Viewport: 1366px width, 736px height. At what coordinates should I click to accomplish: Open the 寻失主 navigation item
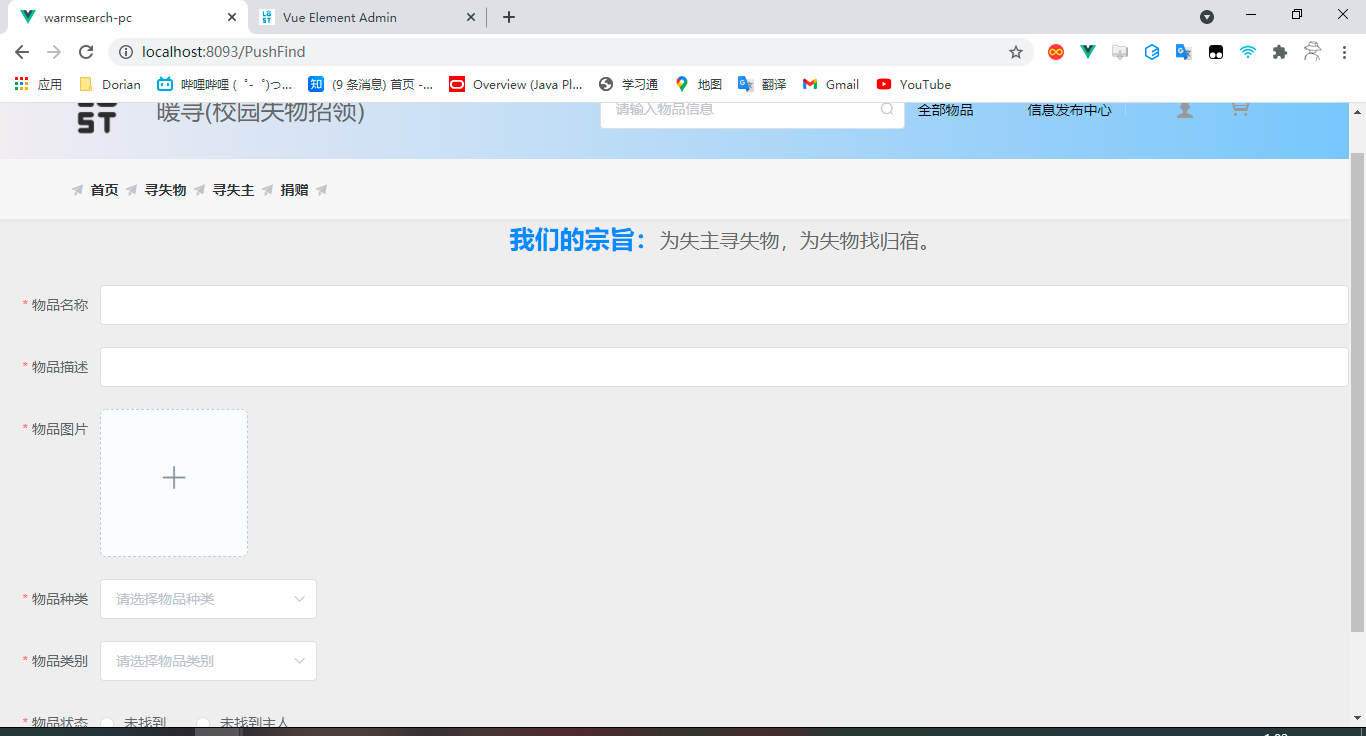click(x=233, y=190)
